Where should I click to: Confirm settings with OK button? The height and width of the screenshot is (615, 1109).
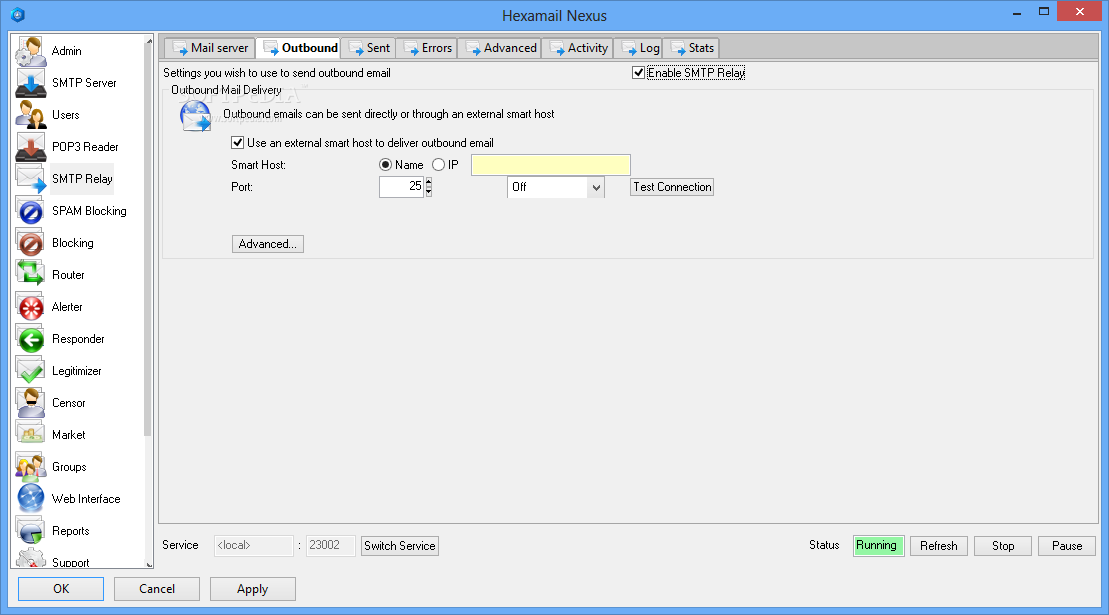click(x=61, y=589)
